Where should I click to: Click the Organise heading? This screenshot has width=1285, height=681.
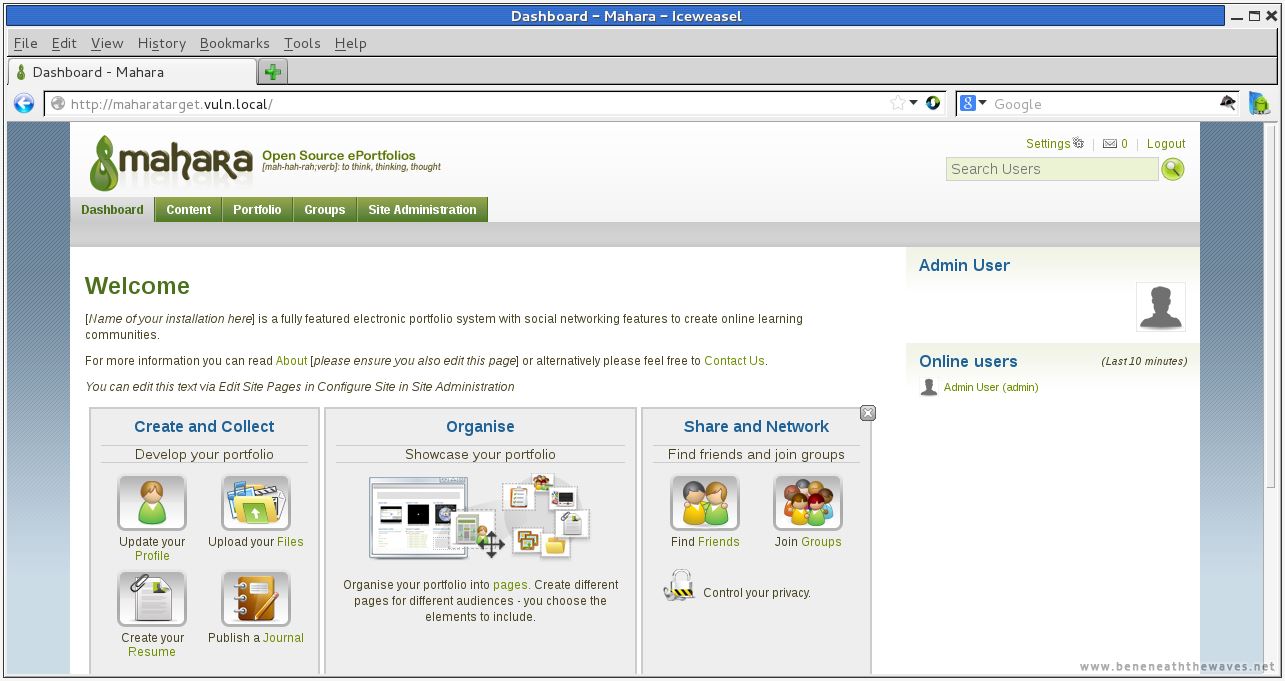[x=480, y=426]
